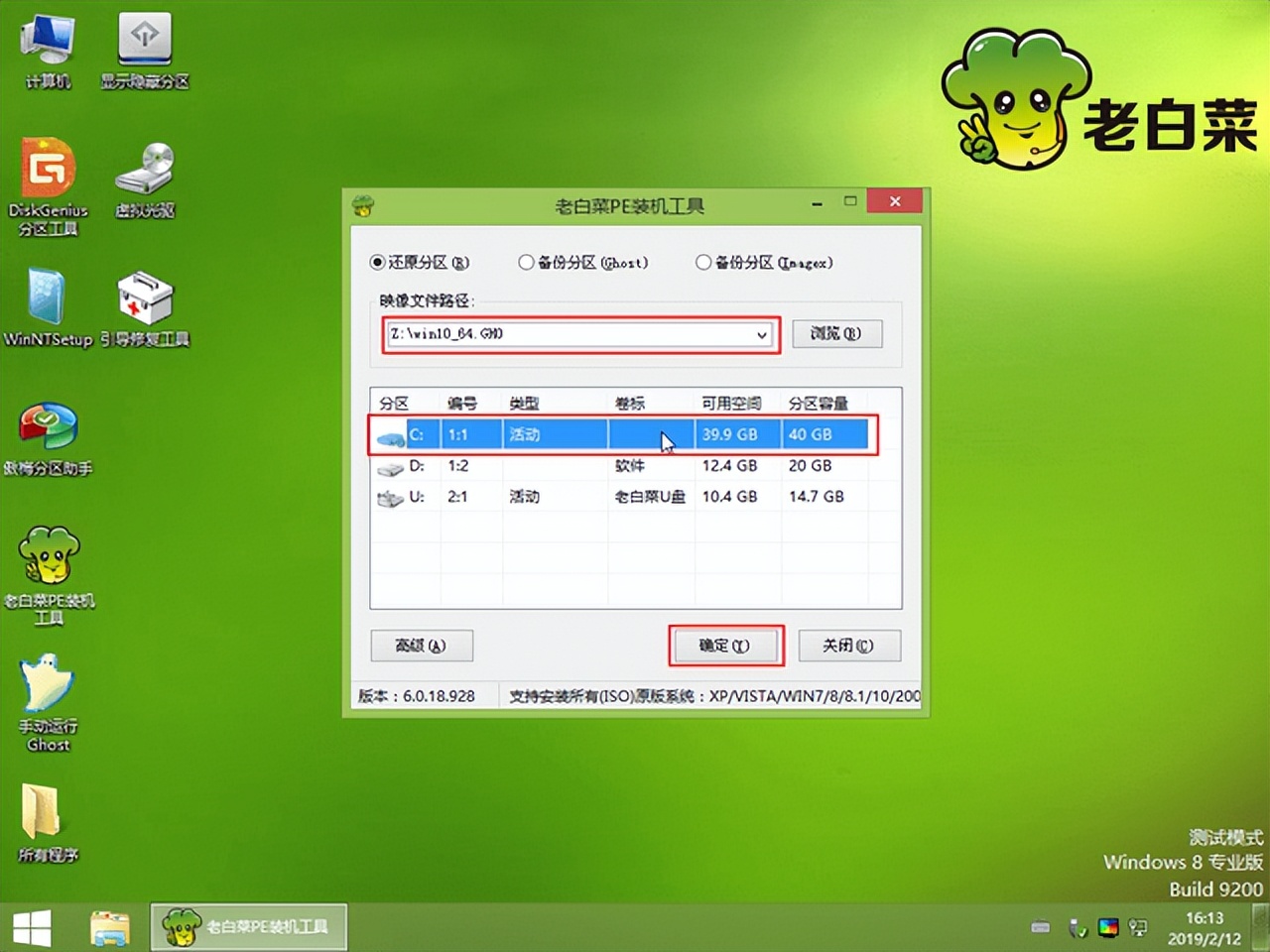Open the 虚拟光驱 virtual drive tool
The width and height of the screenshot is (1270, 952).
tap(145, 169)
